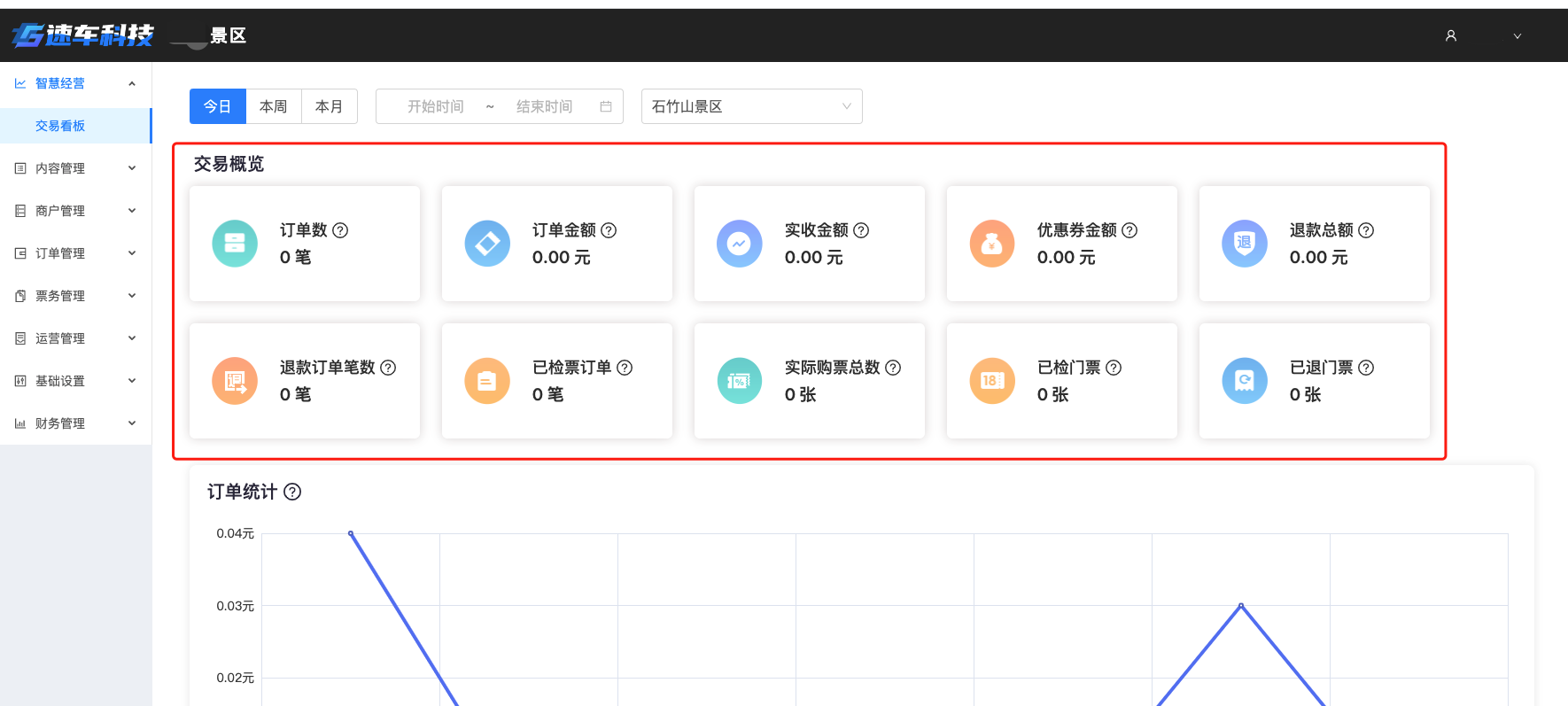Open help tooltip next to 已检票订单

pyautogui.click(x=625, y=368)
